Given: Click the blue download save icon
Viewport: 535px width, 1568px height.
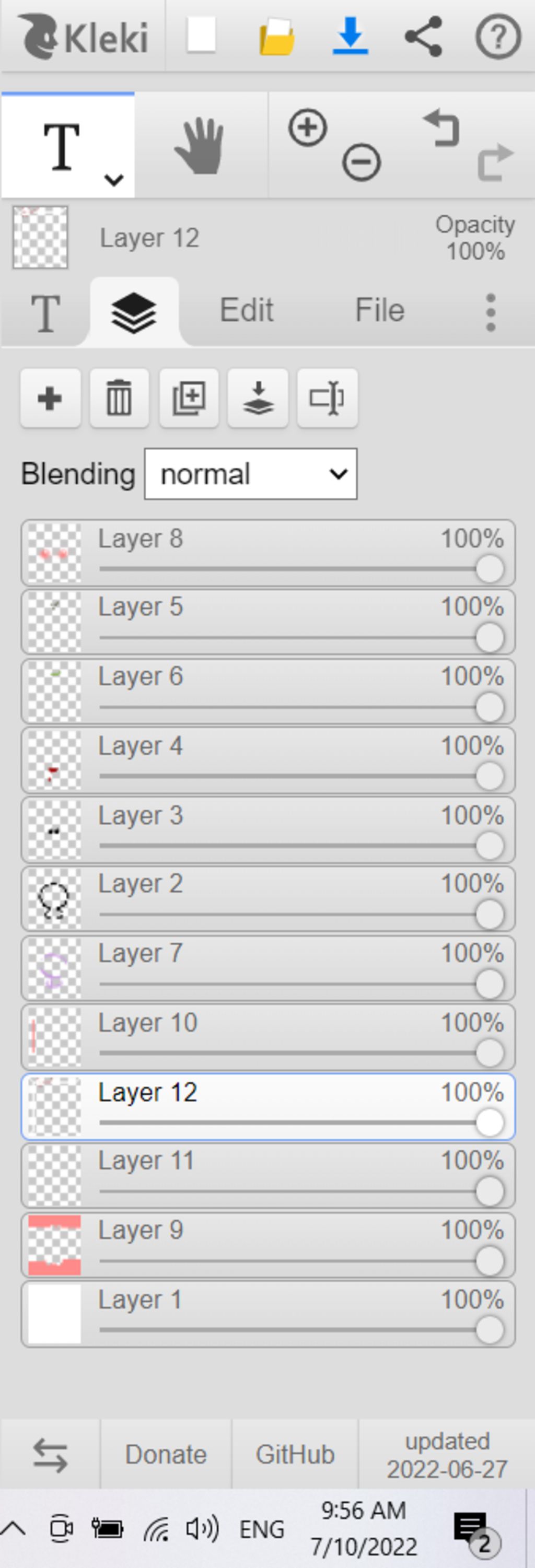Looking at the screenshot, I should 350,36.
